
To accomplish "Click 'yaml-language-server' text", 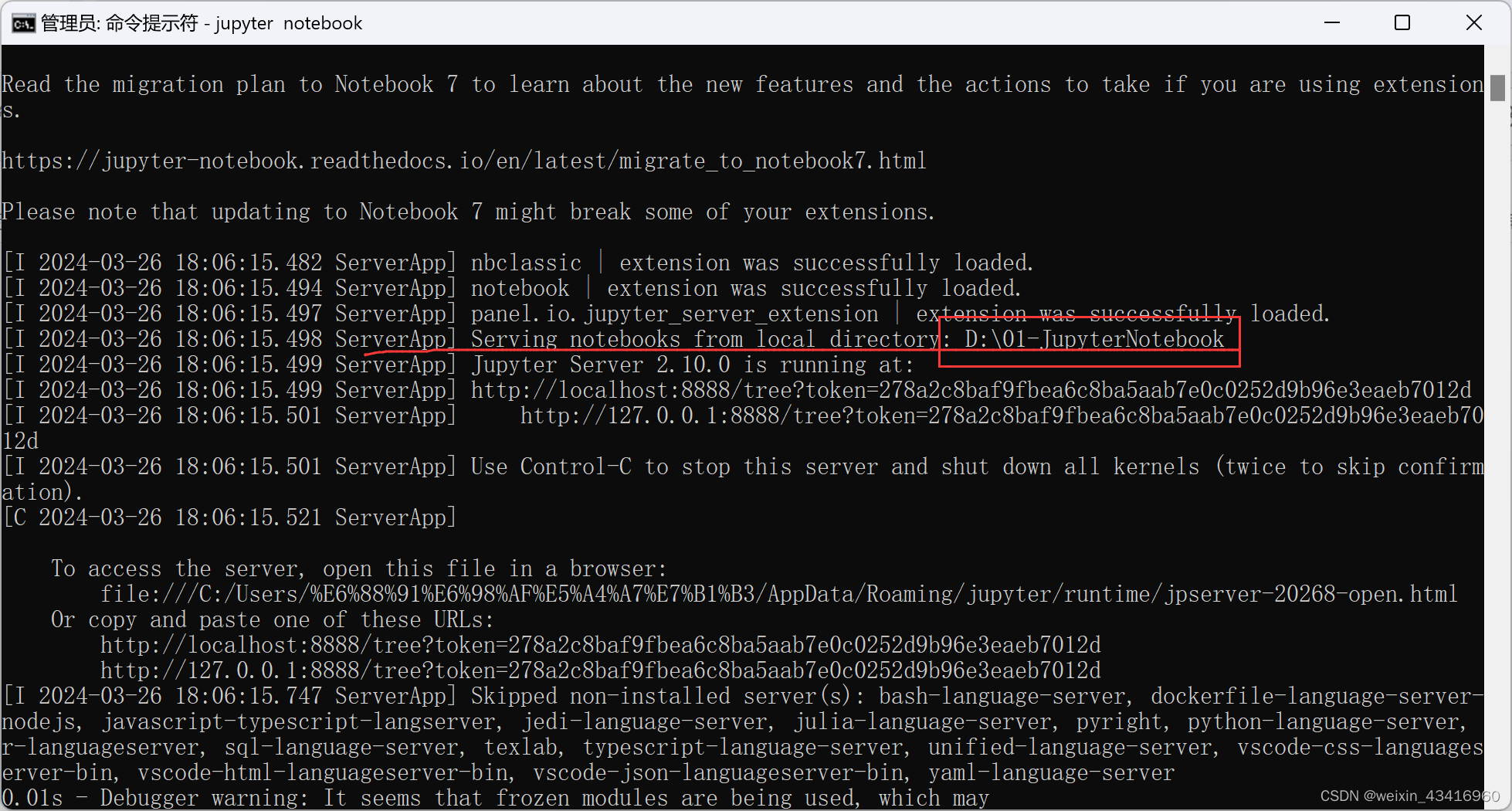I will pos(1051,772).
